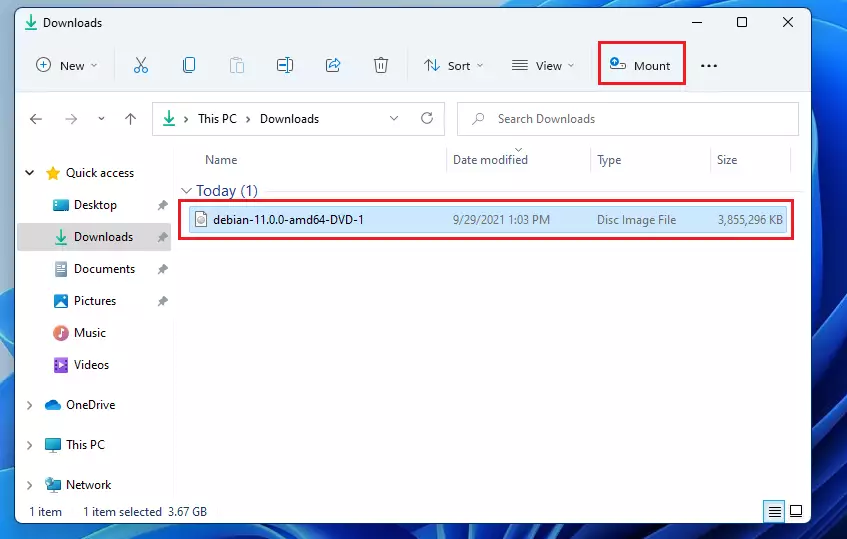847x539 pixels.
Task: Click This PC in the address breadcrumb
Action: click(x=217, y=119)
